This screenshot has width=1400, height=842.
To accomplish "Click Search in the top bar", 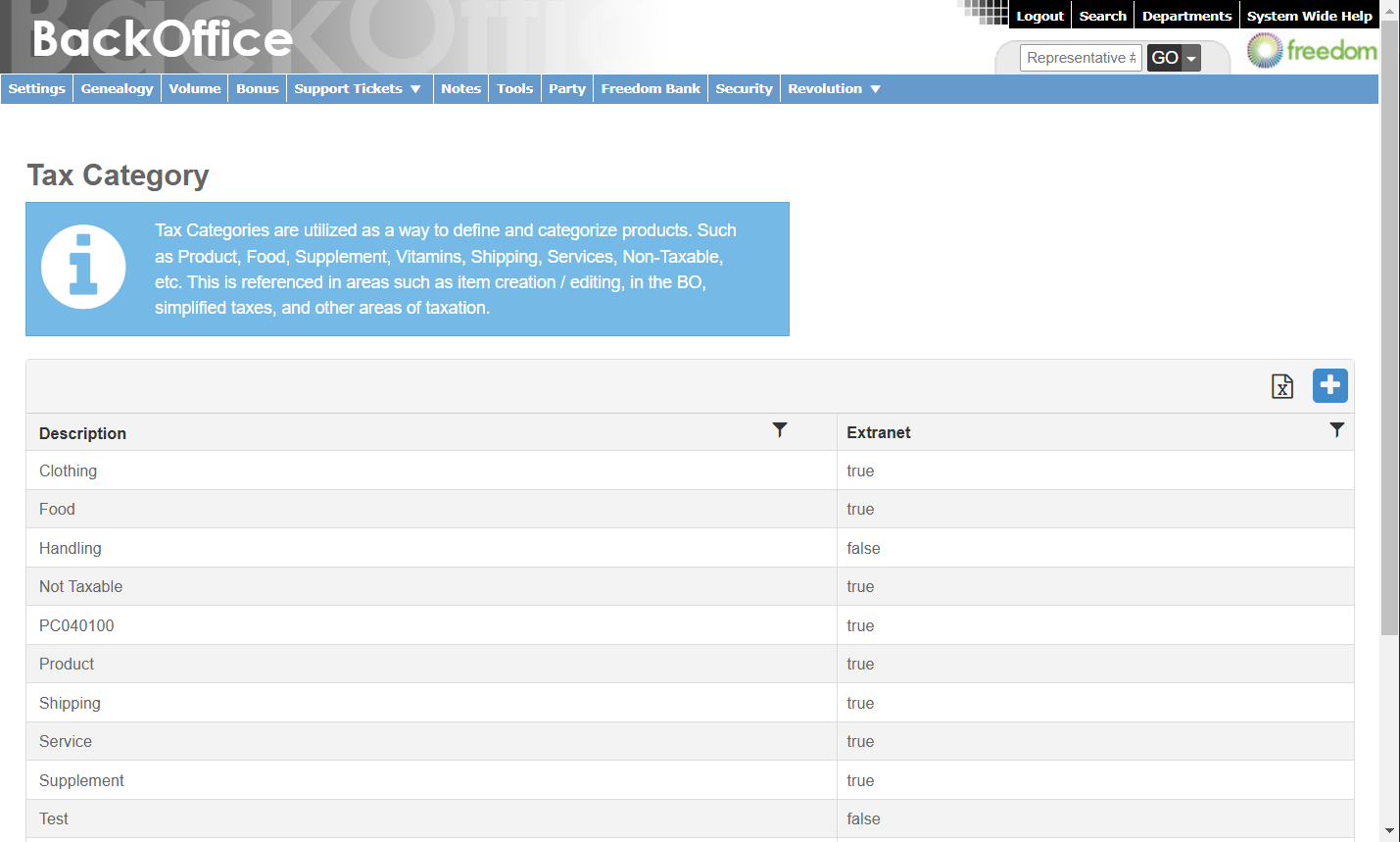I will pyautogui.click(x=1102, y=15).
